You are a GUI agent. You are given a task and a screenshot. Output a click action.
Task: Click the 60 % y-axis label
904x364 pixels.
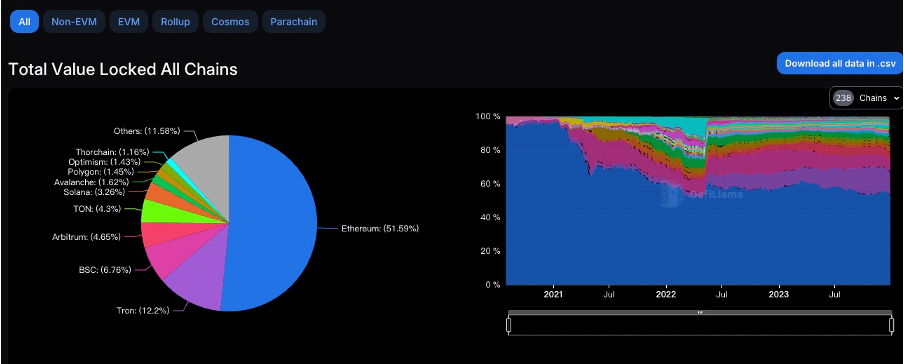490,184
